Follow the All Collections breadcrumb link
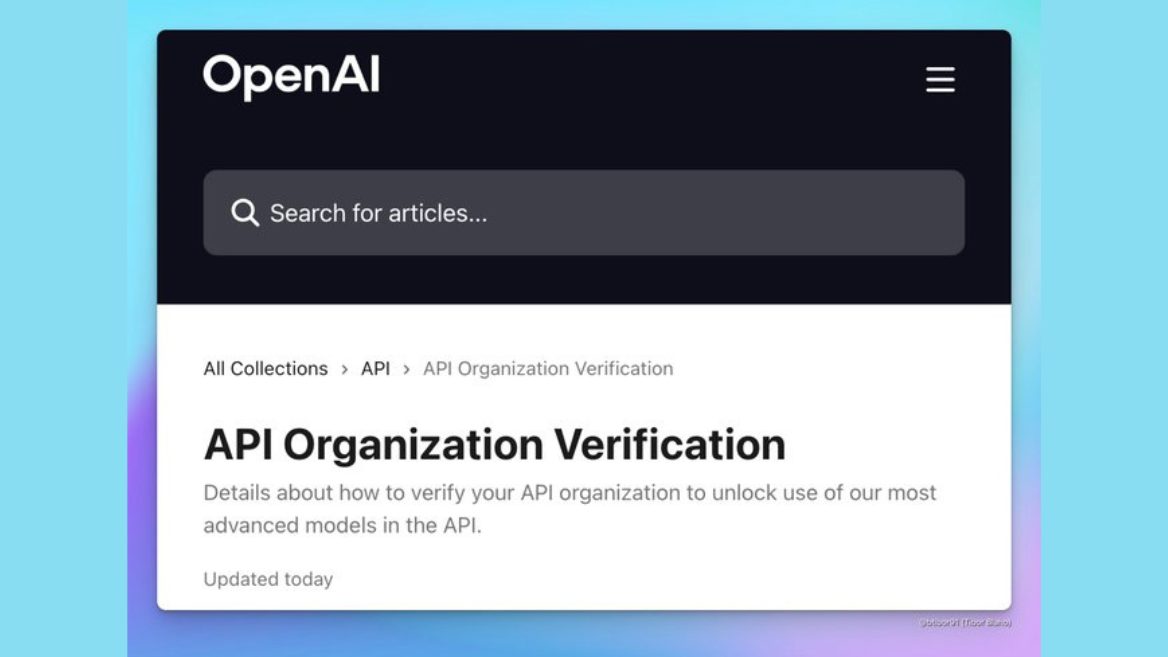1168x657 pixels. tap(264, 369)
